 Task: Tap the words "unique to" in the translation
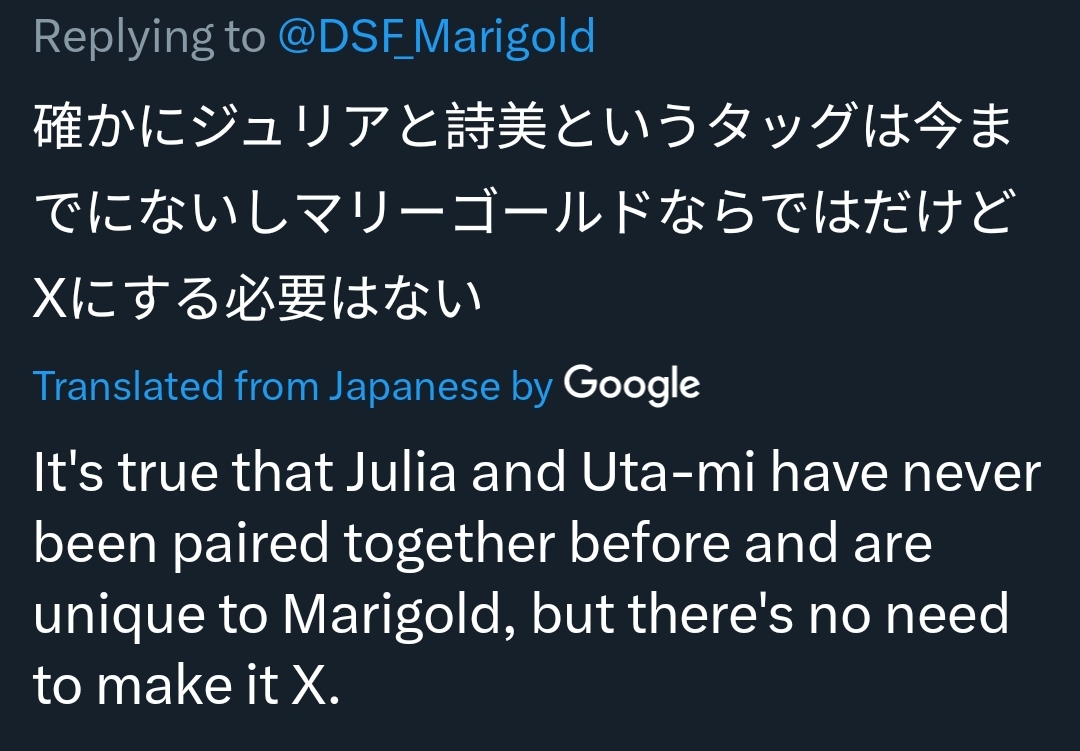coord(150,617)
